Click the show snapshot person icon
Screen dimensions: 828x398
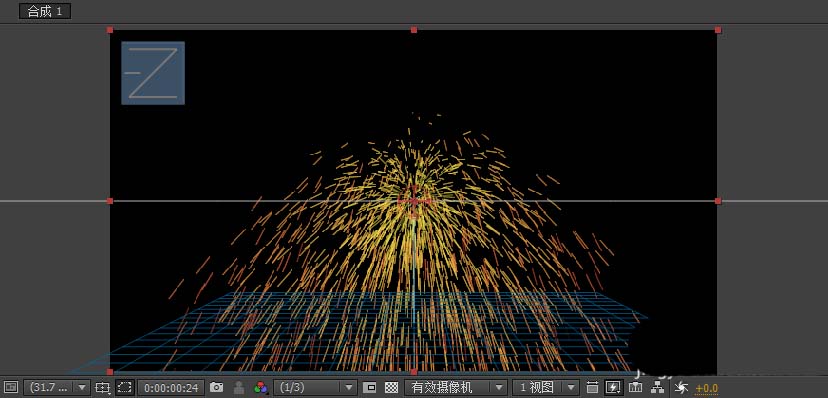point(239,387)
